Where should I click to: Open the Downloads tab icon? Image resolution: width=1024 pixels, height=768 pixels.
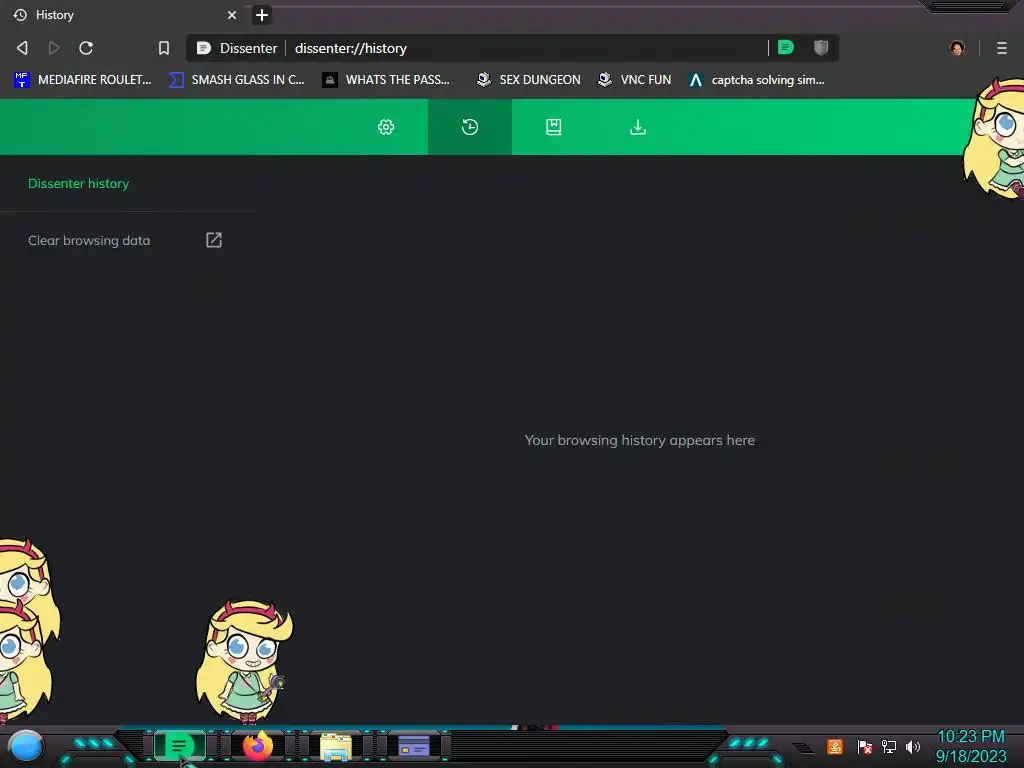pyautogui.click(x=637, y=127)
